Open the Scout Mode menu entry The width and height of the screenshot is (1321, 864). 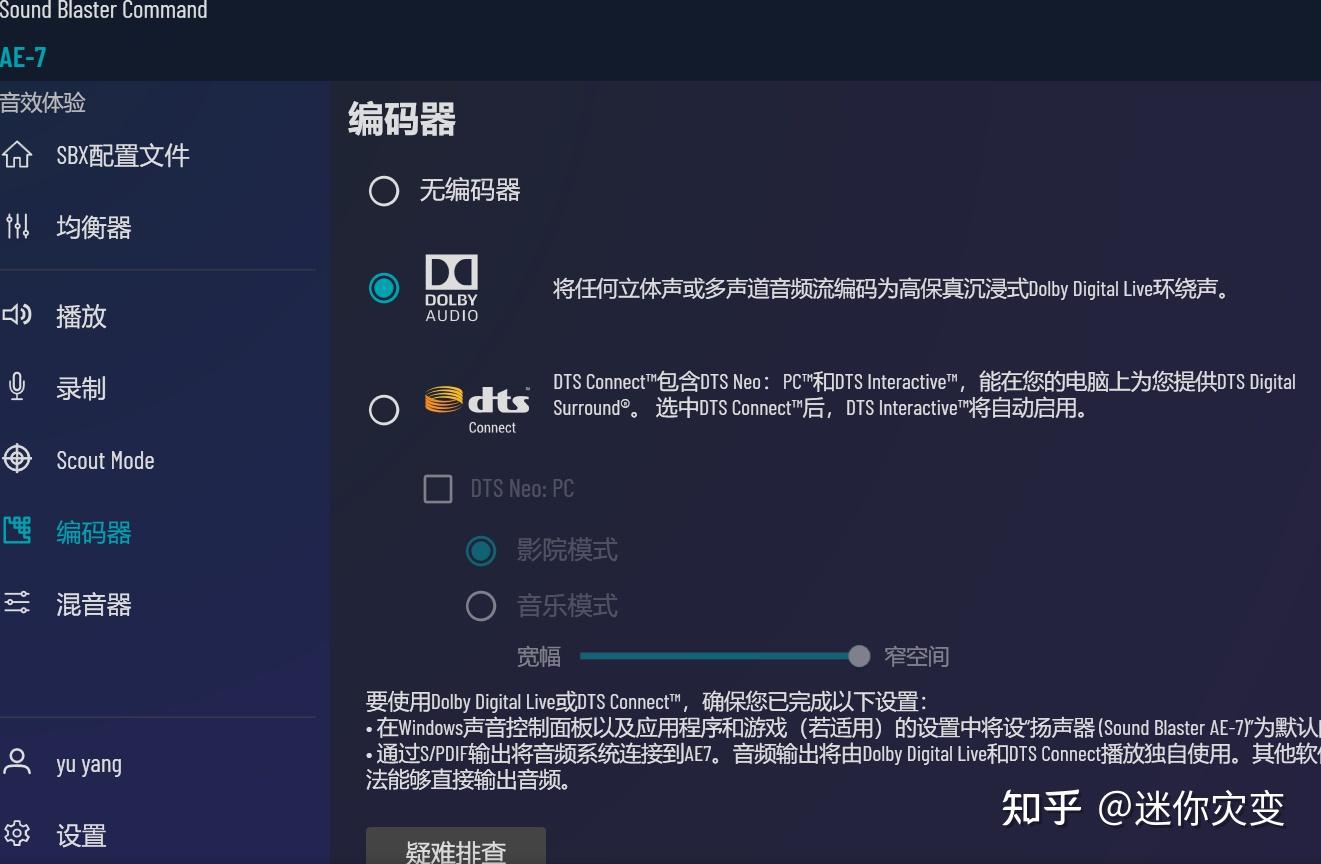105,460
